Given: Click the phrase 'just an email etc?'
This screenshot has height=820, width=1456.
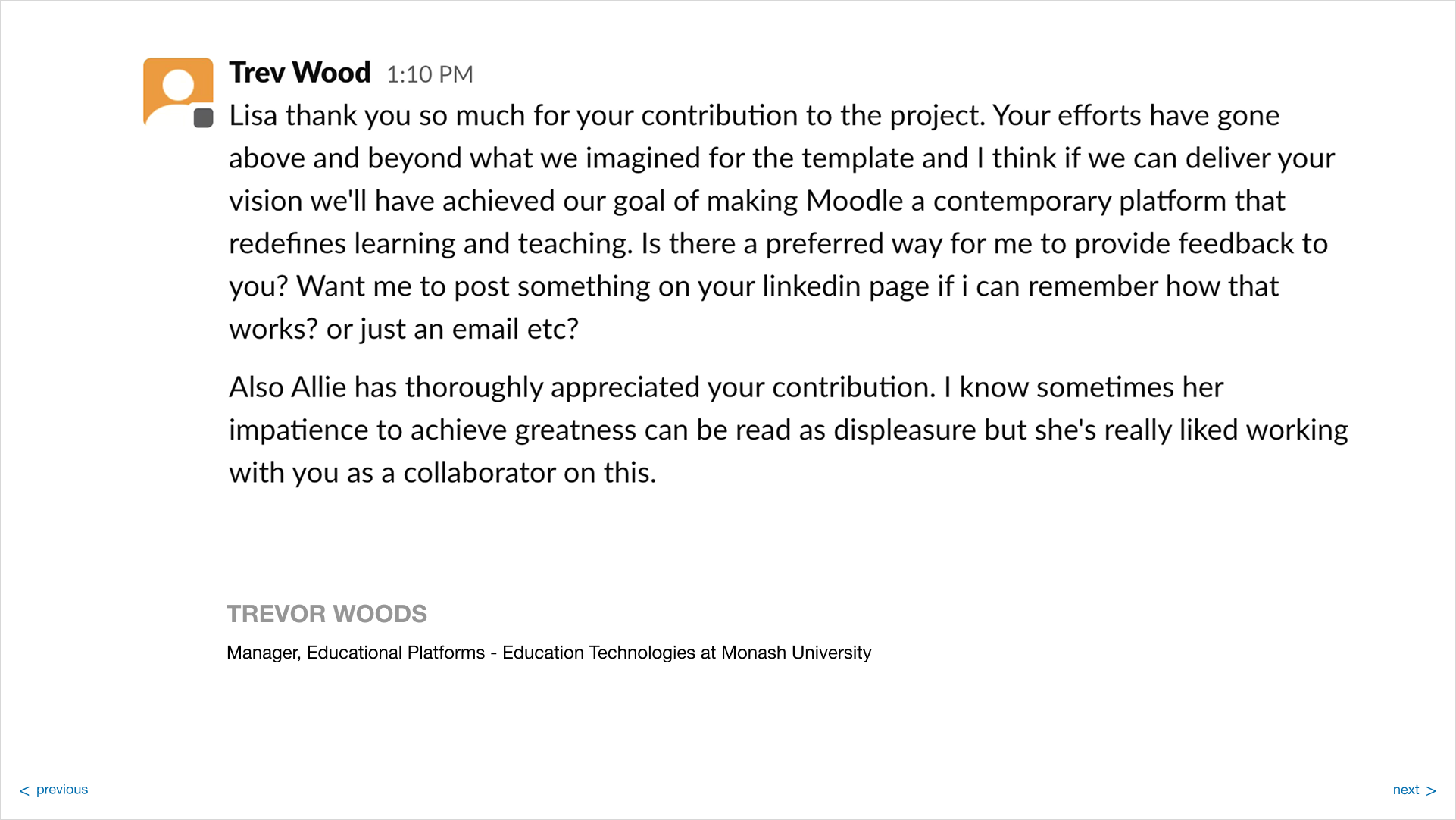Looking at the screenshot, I should 470,330.
